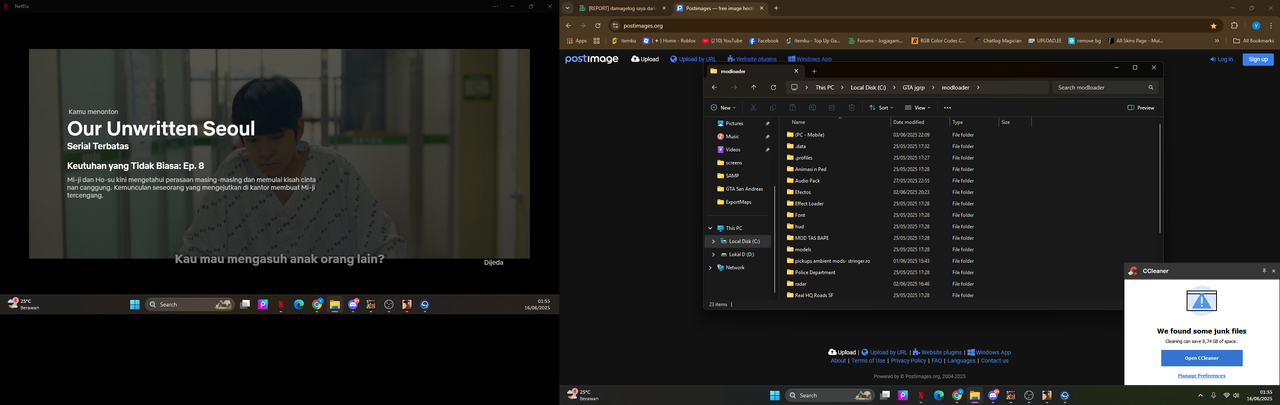Image resolution: width=1280 pixels, height=405 pixels.
Task: Select the Effect Loader folder
Action: 809,203
